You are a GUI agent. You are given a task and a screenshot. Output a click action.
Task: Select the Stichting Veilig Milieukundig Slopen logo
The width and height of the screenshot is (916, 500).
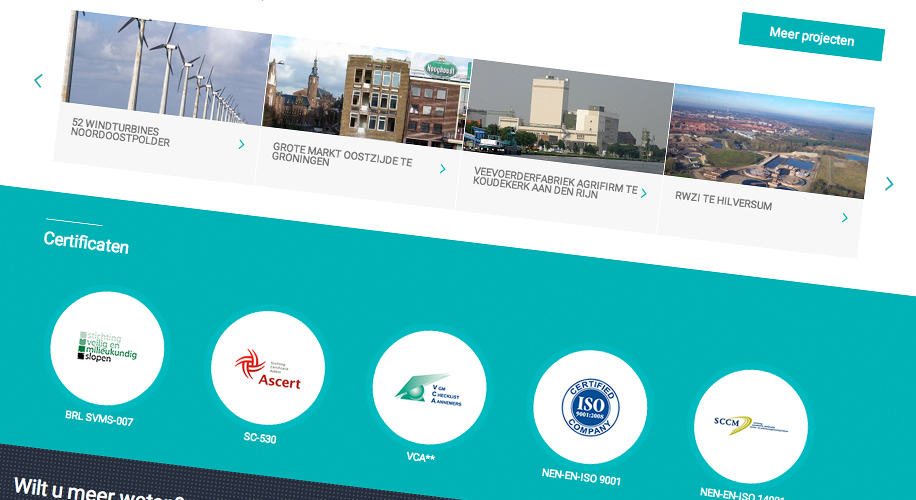pos(107,348)
